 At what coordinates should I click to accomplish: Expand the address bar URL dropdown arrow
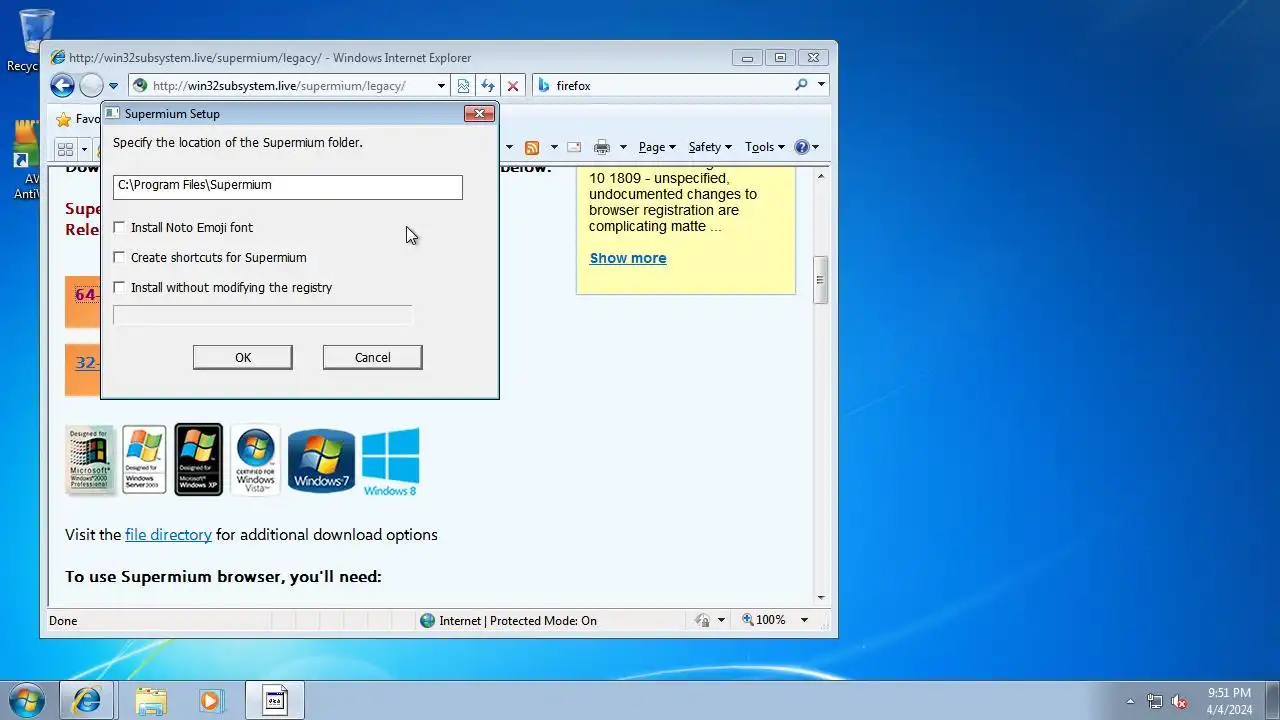(441, 86)
